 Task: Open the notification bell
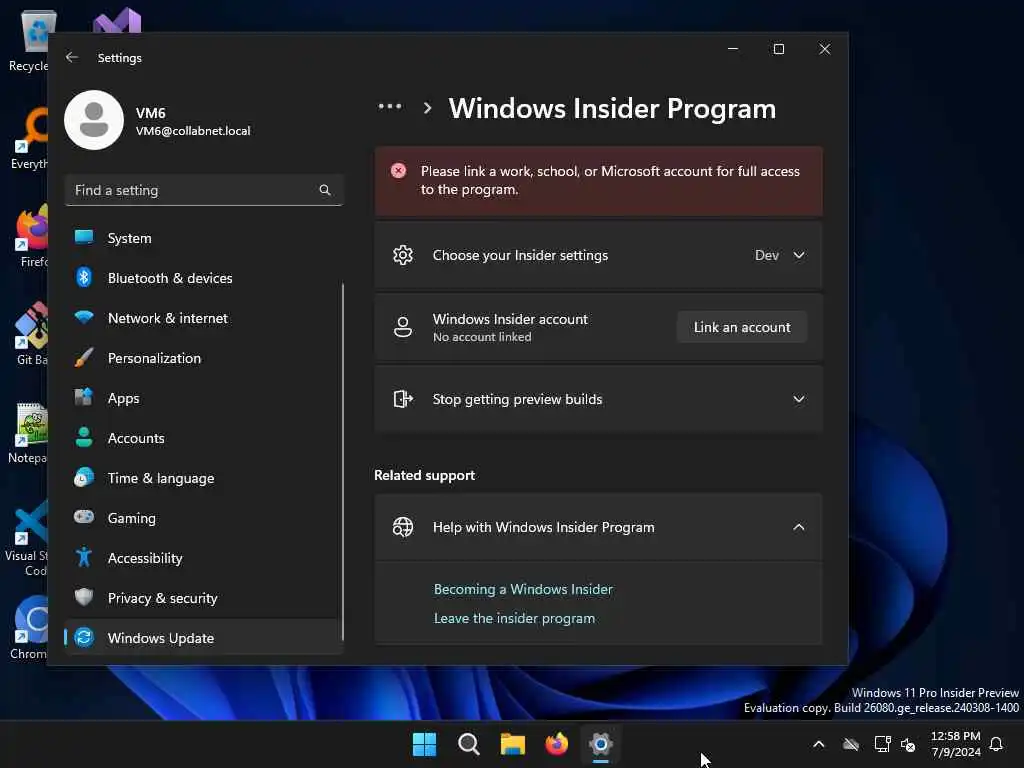996,744
